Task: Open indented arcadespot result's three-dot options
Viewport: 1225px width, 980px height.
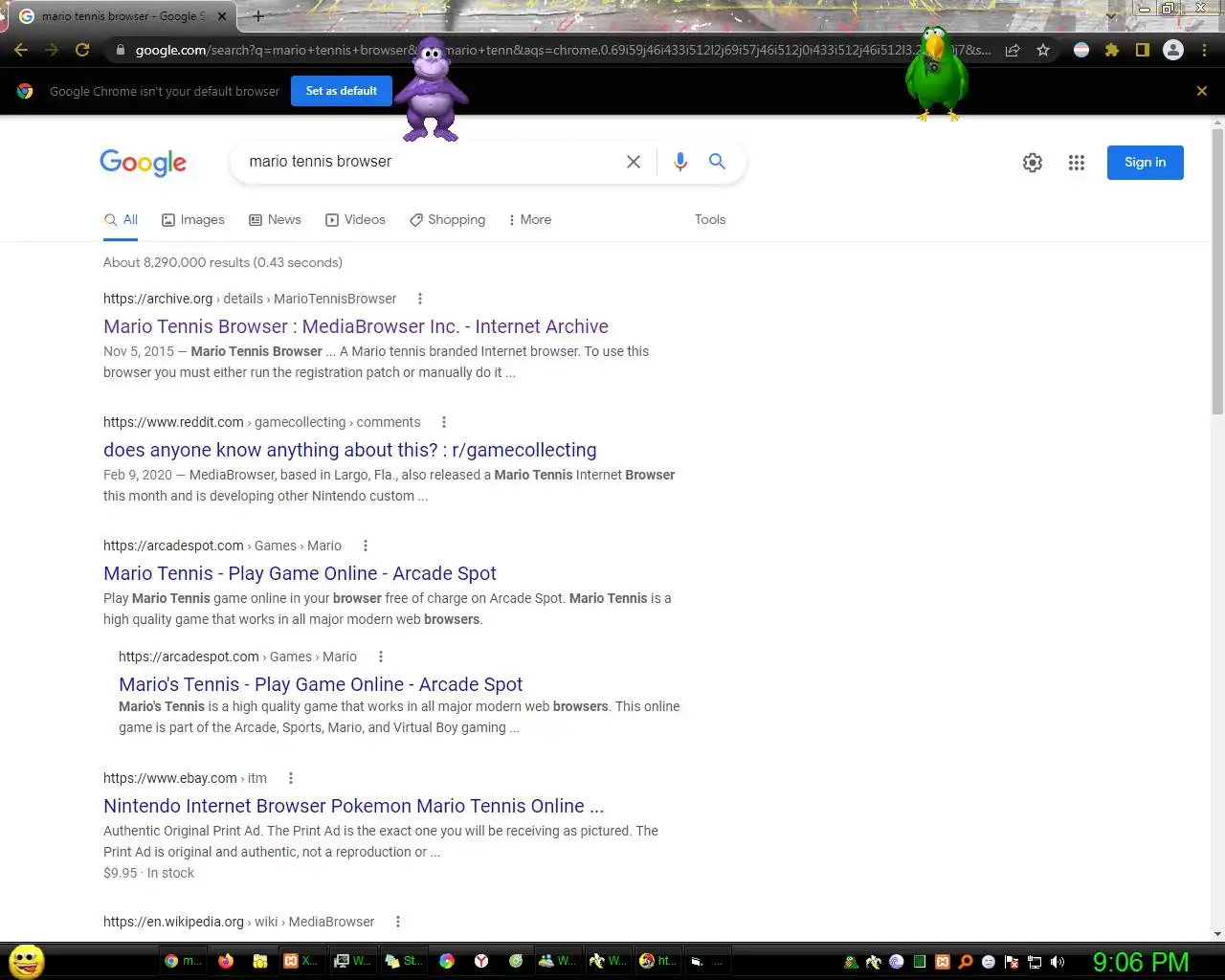Action: point(381,657)
